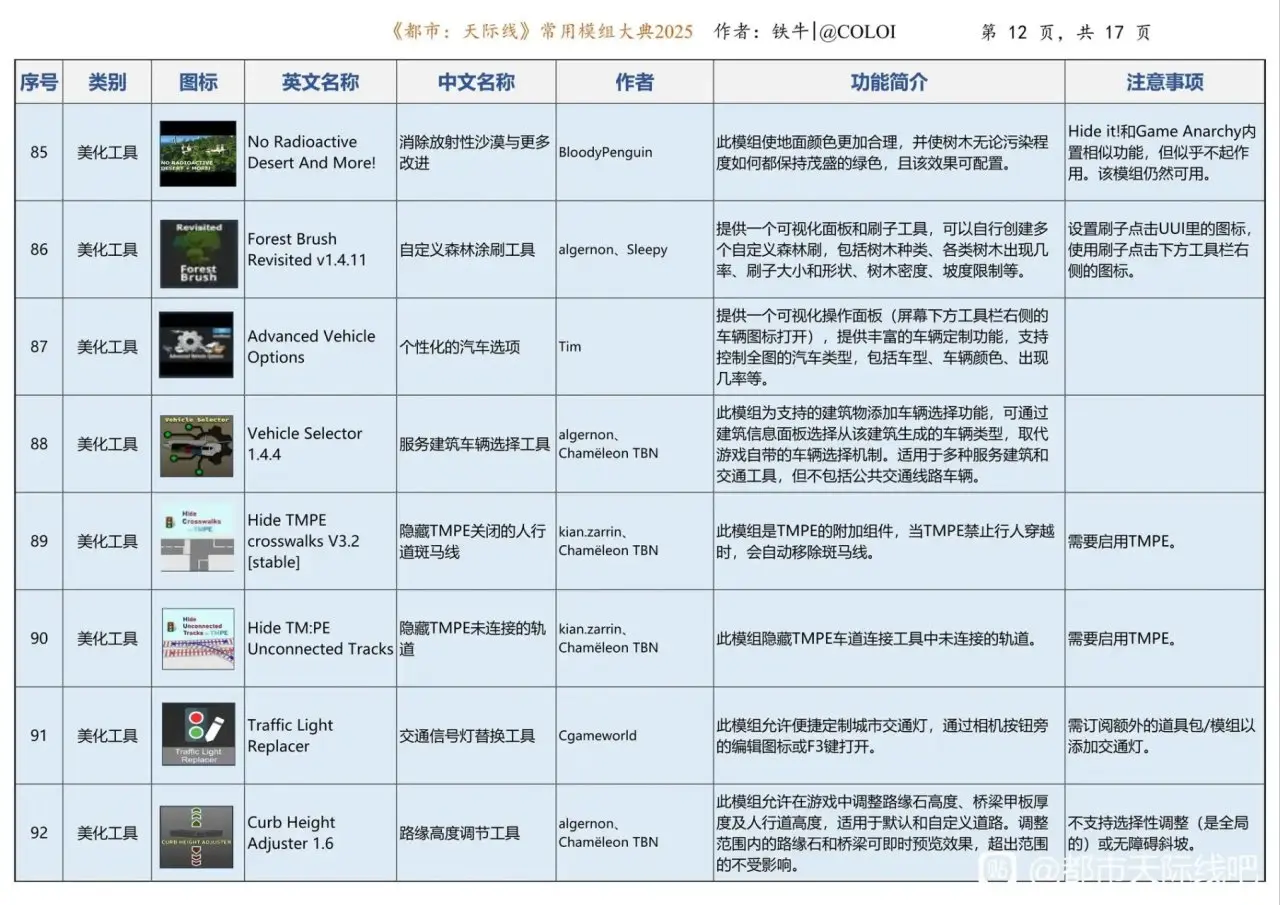Click the Traffic Light Replacer name text
This screenshot has width=1280, height=905.
click(x=290, y=736)
